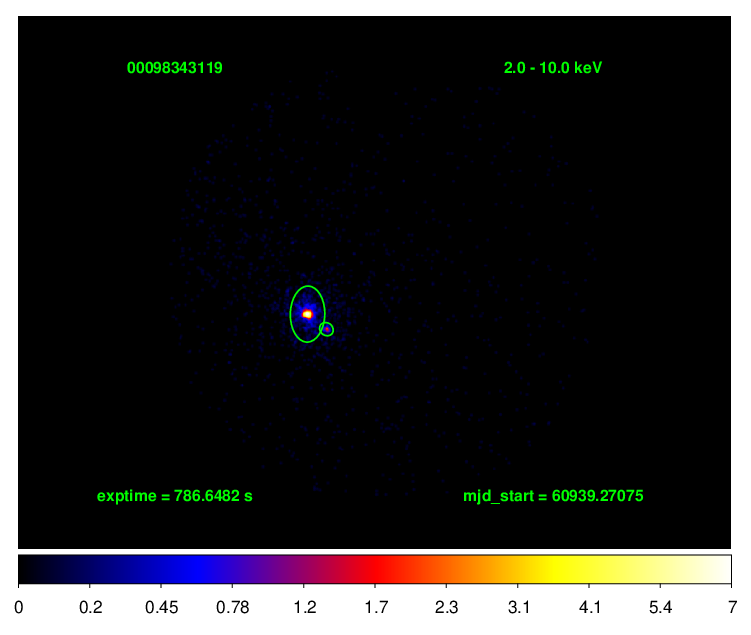Click the mjd_start = 60939.27075 text
Viewport: 751px width, 635px height.
click(x=546, y=496)
